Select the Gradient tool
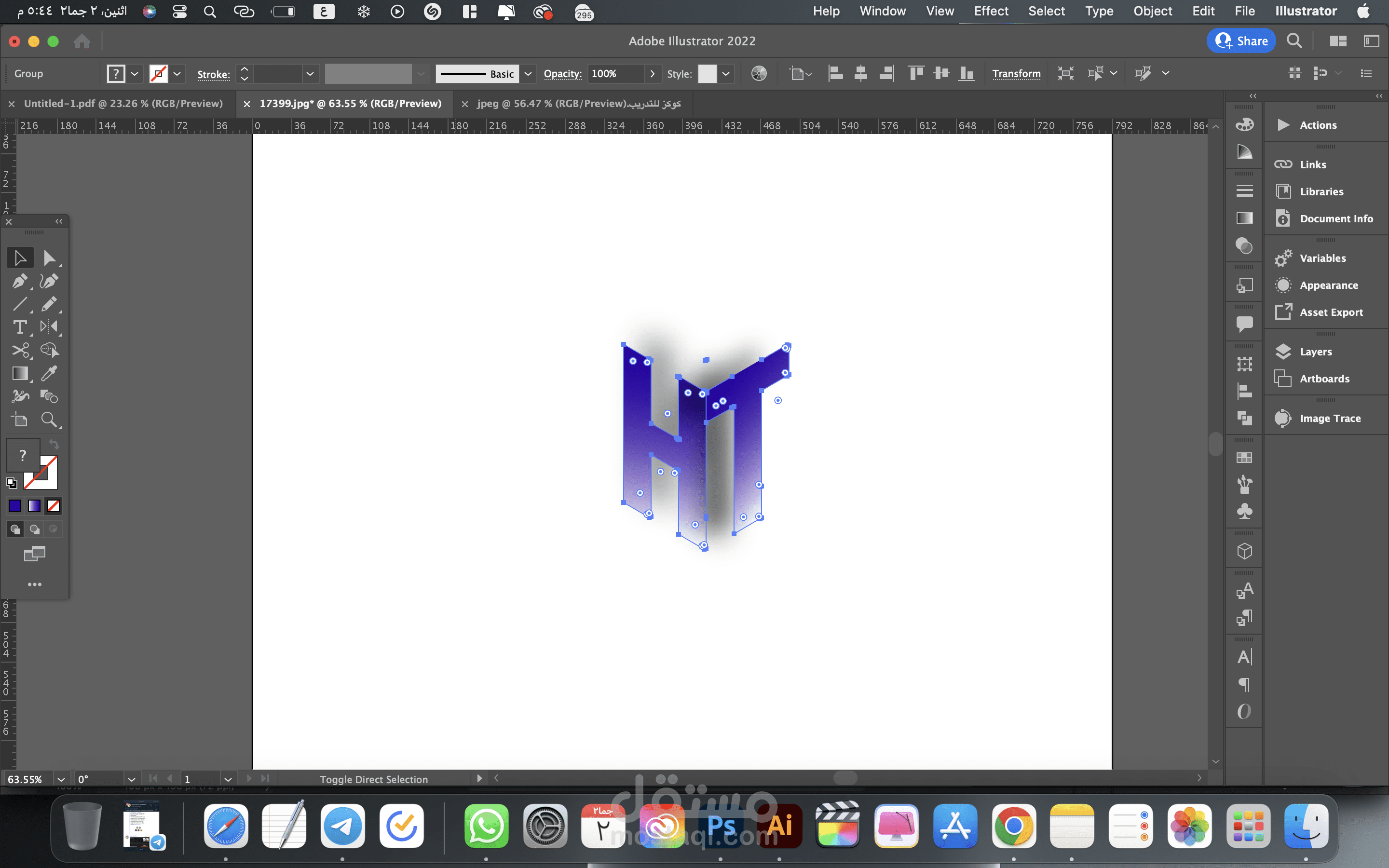The height and width of the screenshot is (868, 1389). 19,373
